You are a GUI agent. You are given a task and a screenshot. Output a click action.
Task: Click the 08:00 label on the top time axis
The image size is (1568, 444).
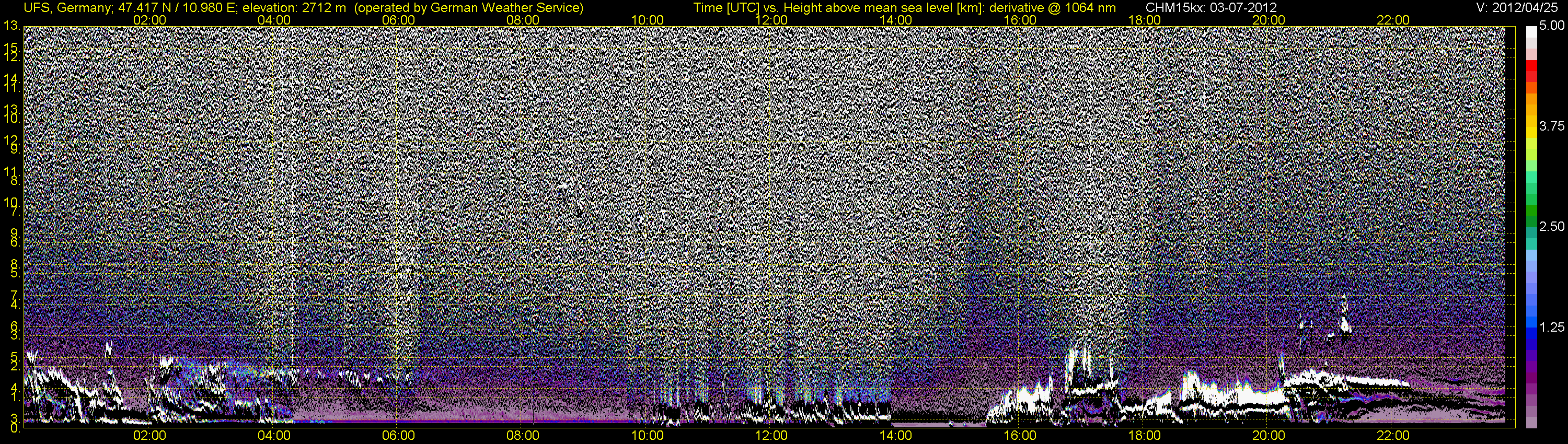[523, 20]
